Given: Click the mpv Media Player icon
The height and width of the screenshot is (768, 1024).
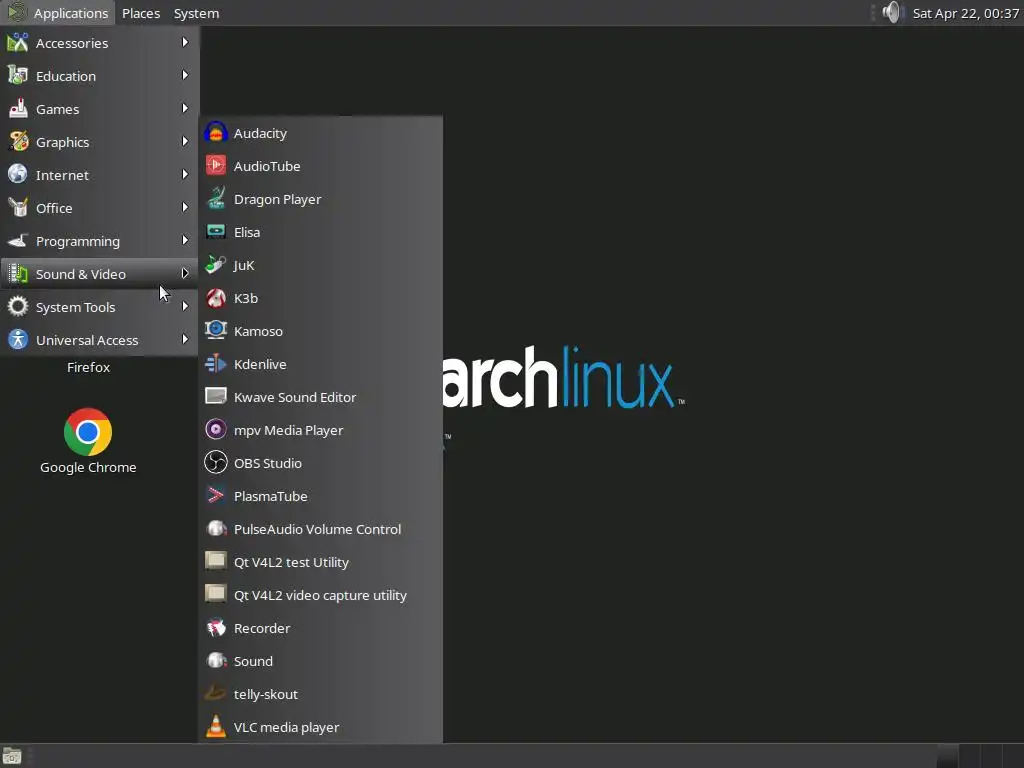Looking at the screenshot, I should (216, 430).
